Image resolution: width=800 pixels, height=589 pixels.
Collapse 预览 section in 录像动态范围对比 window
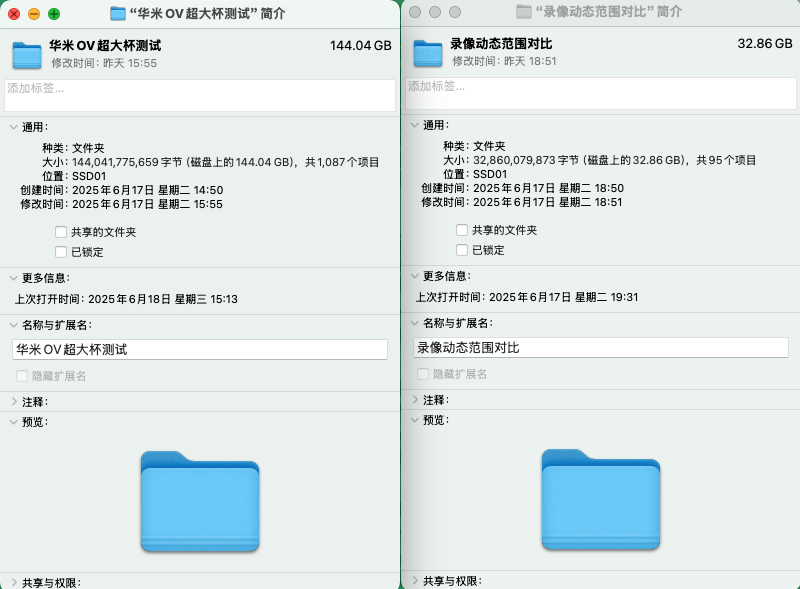415,420
